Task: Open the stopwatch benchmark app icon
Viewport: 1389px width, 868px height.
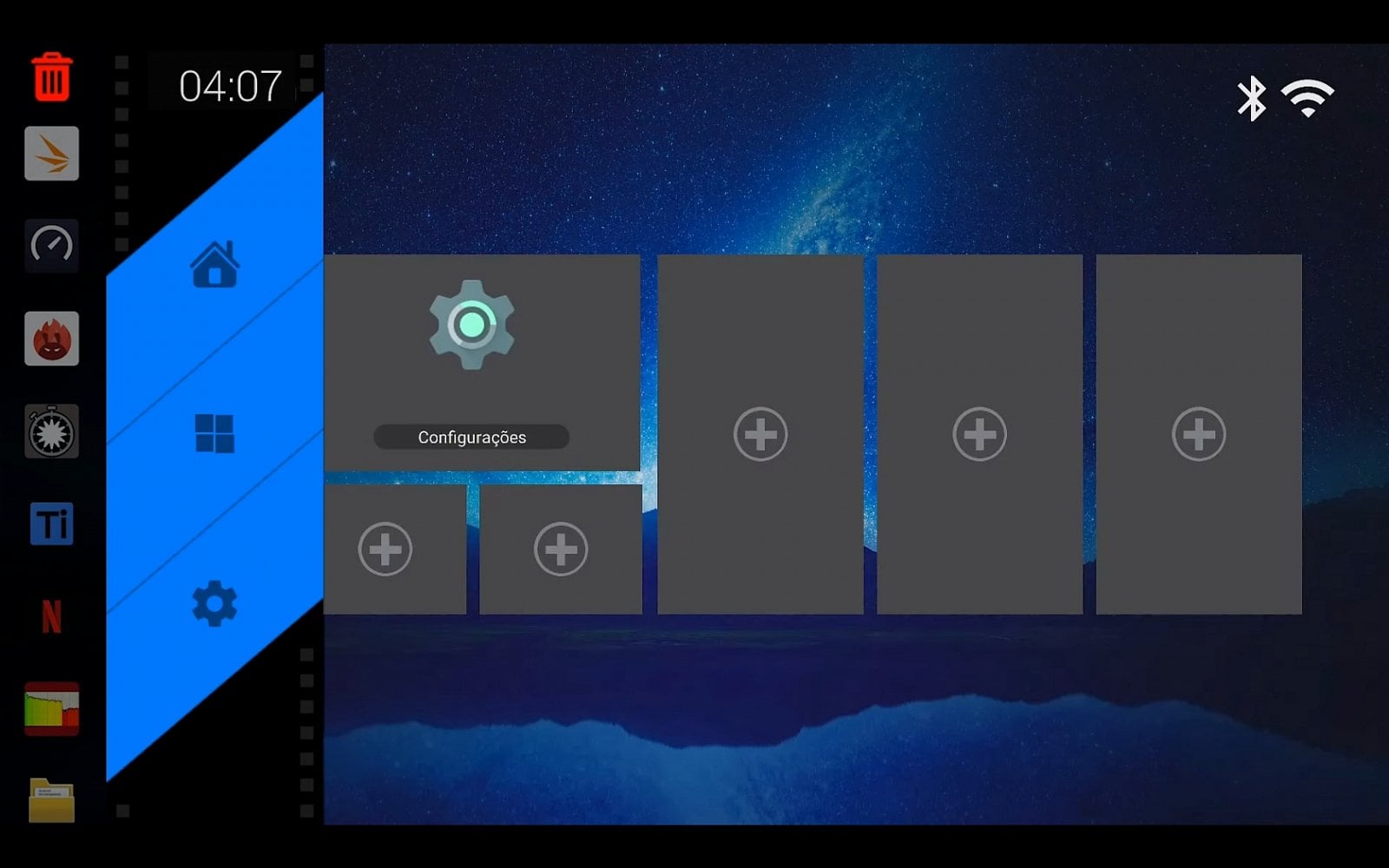Action: pyautogui.click(x=51, y=432)
